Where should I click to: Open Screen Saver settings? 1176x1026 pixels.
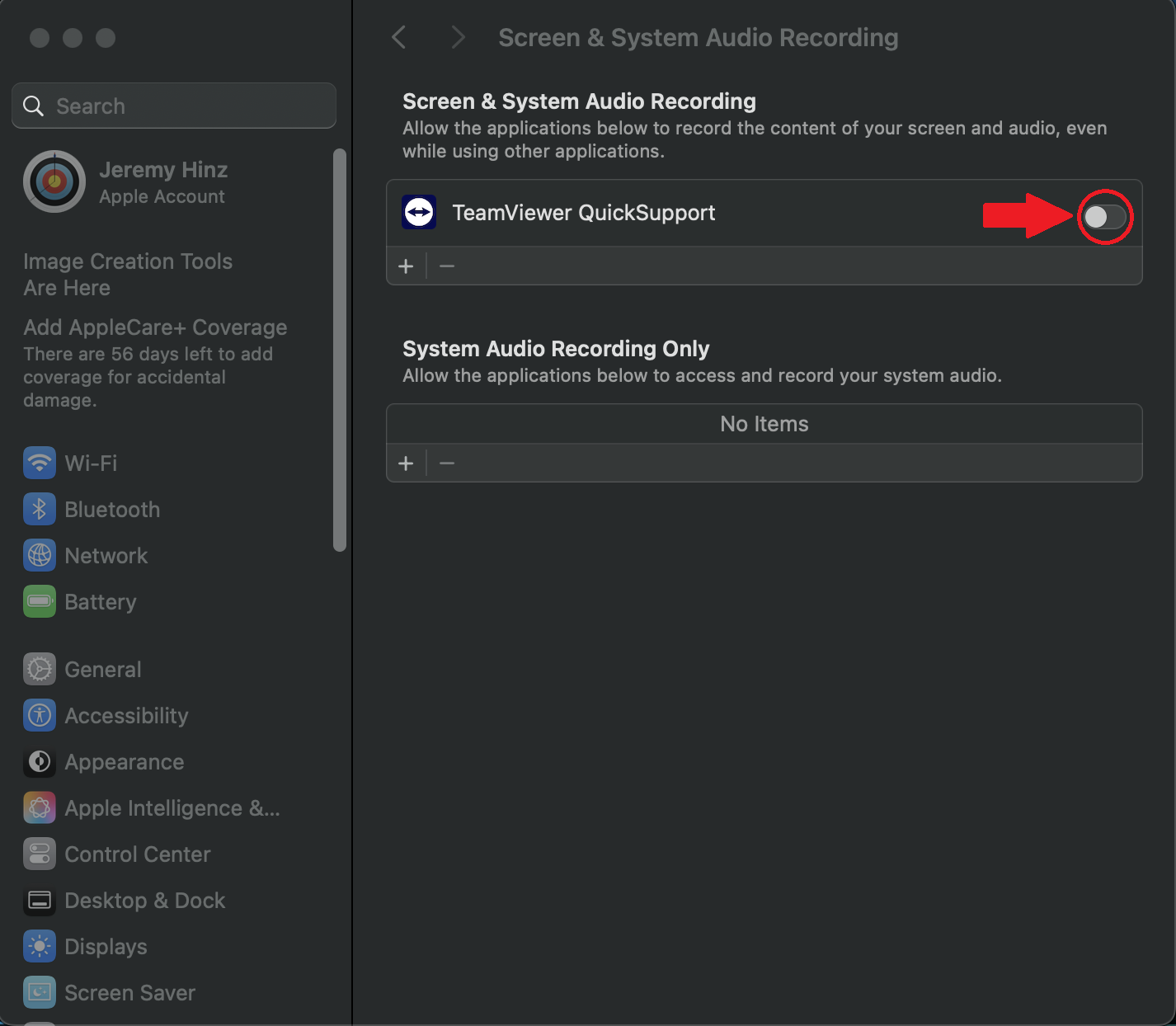129,992
